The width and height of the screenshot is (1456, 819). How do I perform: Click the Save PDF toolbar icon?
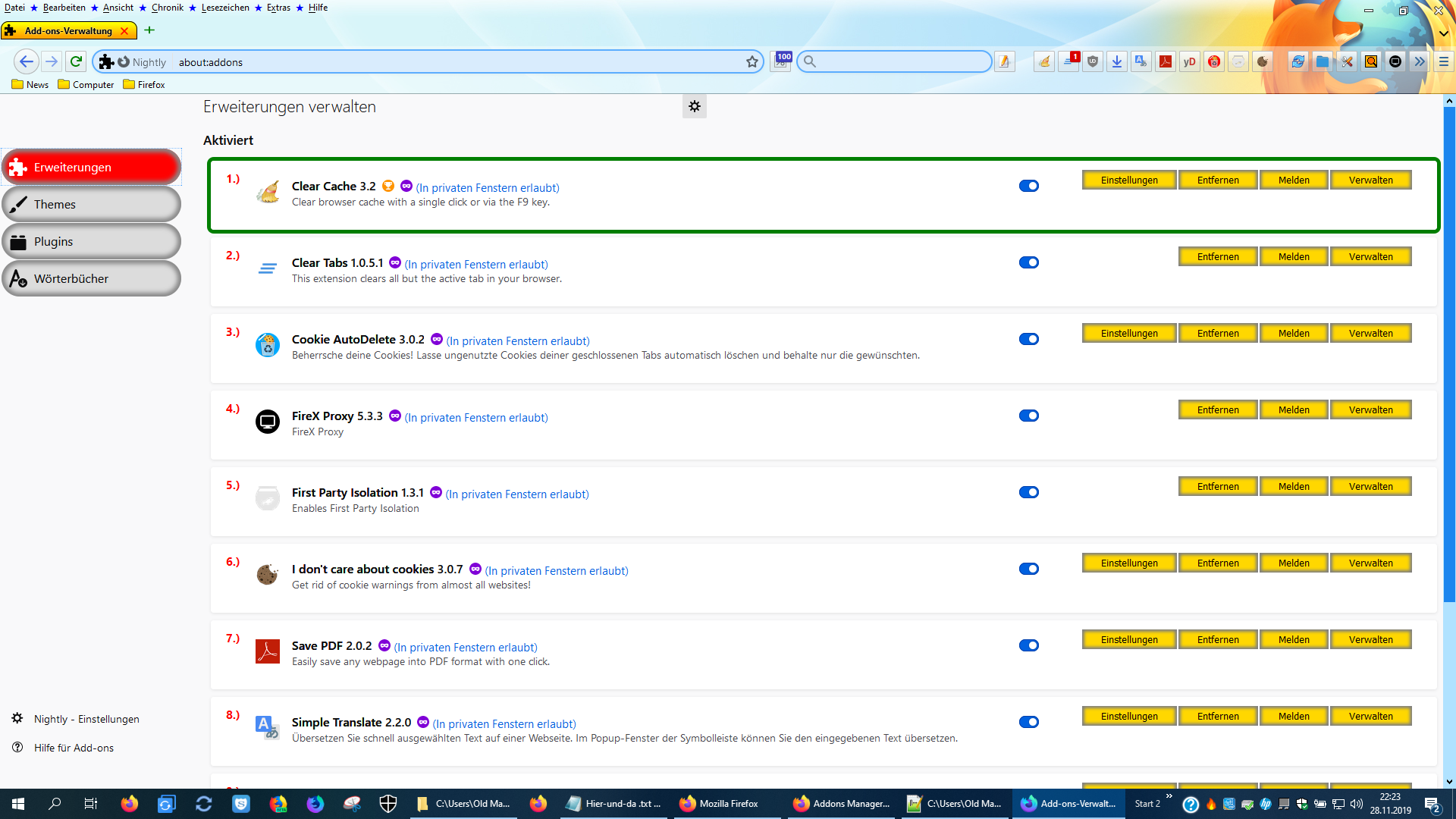[x=1166, y=62]
